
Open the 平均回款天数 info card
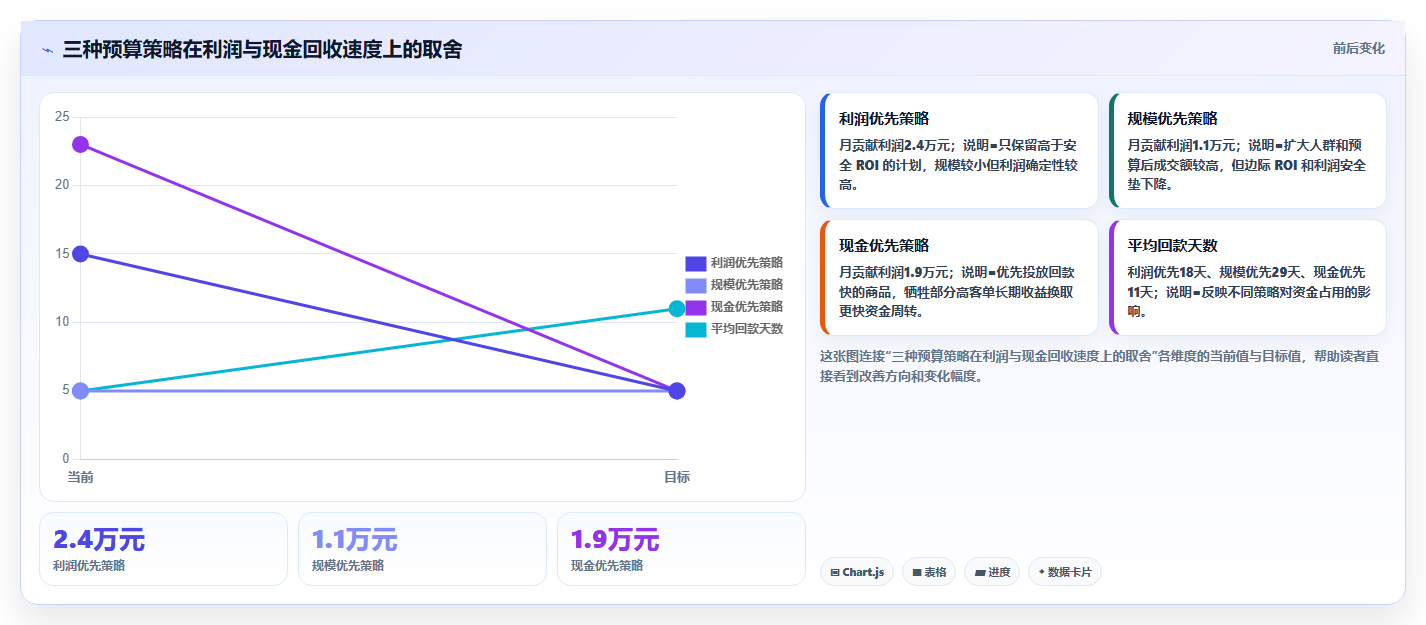1248,278
